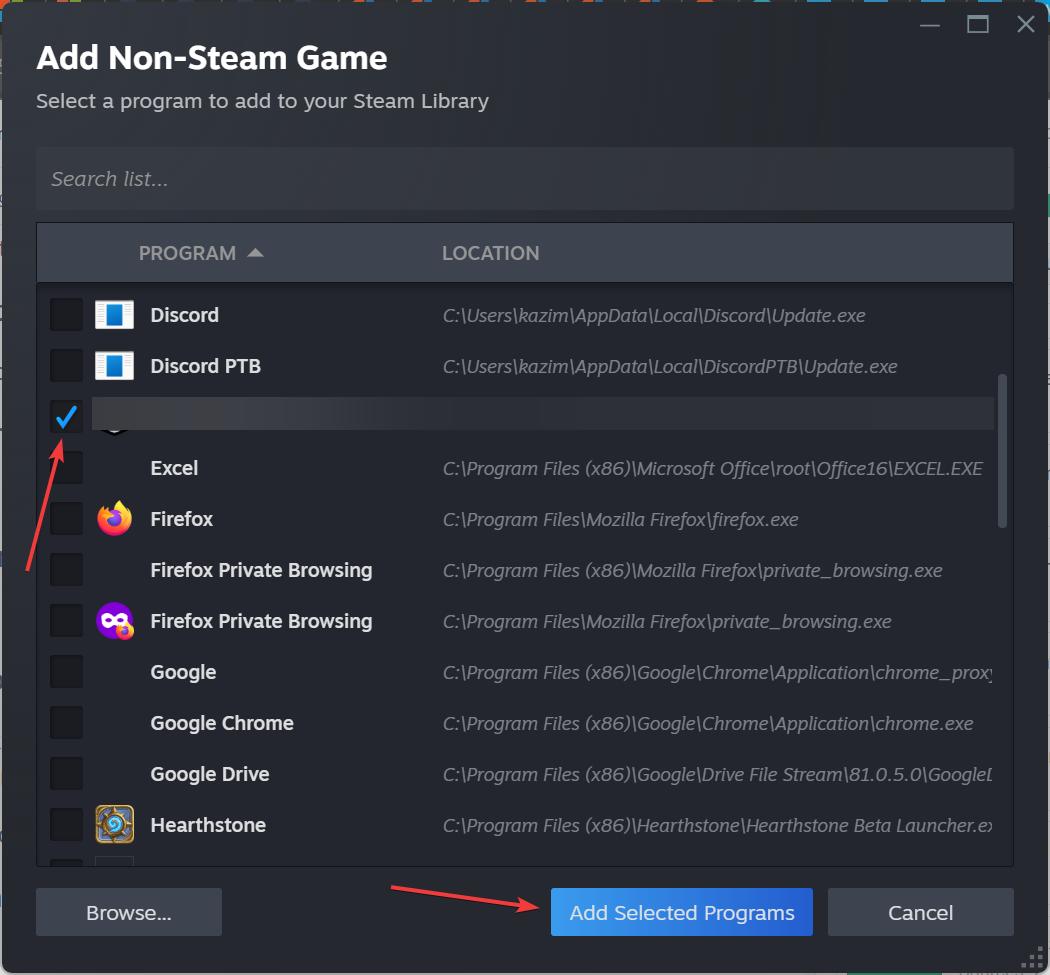The height and width of the screenshot is (975, 1050).
Task: Click the Hearthstone Beta Launcher location path
Action: click(717, 825)
